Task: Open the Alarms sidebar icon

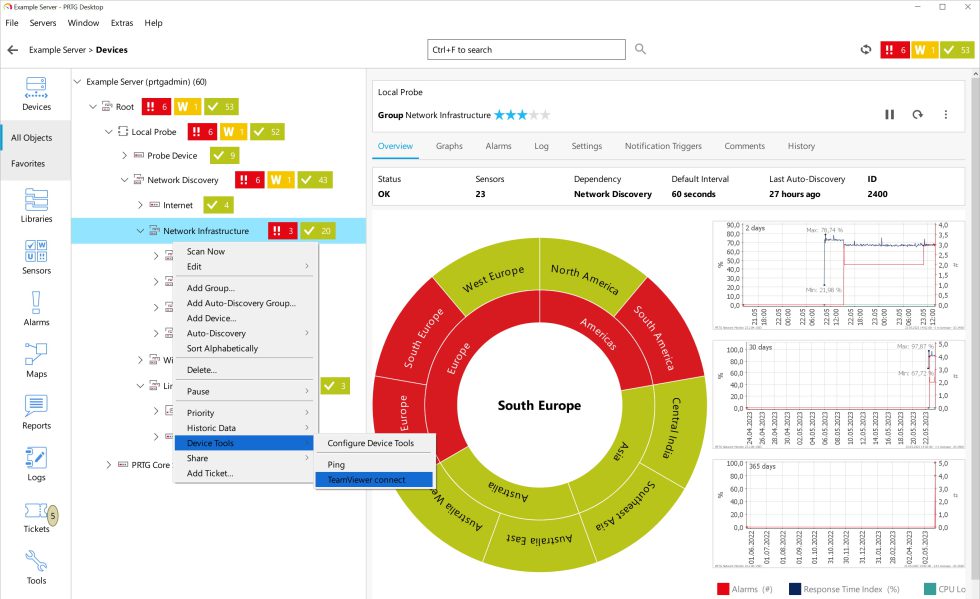Action: tap(36, 308)
